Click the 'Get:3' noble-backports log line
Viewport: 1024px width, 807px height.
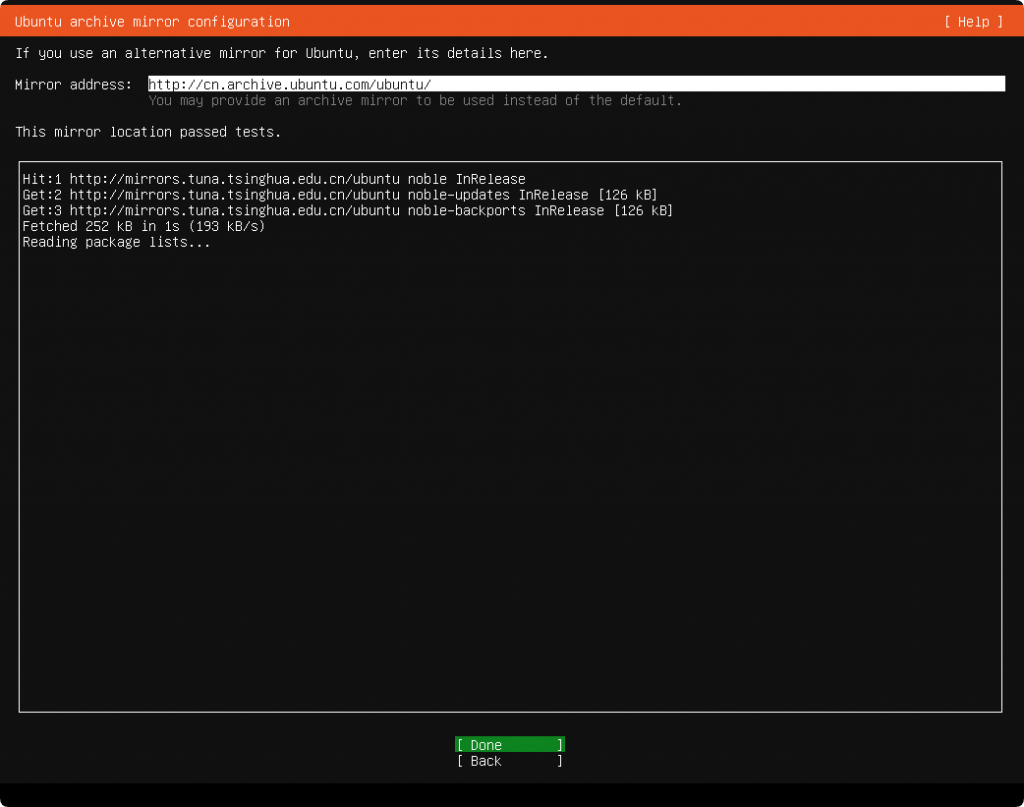pyautogui.click(x=347, y=210)
